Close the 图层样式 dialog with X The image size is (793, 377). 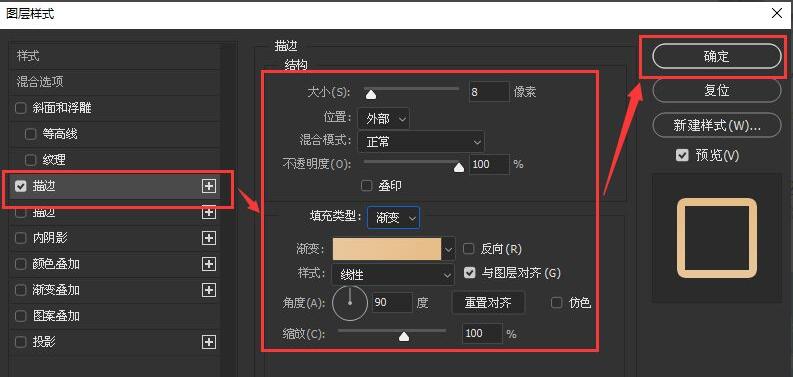[x=777, y=14]
